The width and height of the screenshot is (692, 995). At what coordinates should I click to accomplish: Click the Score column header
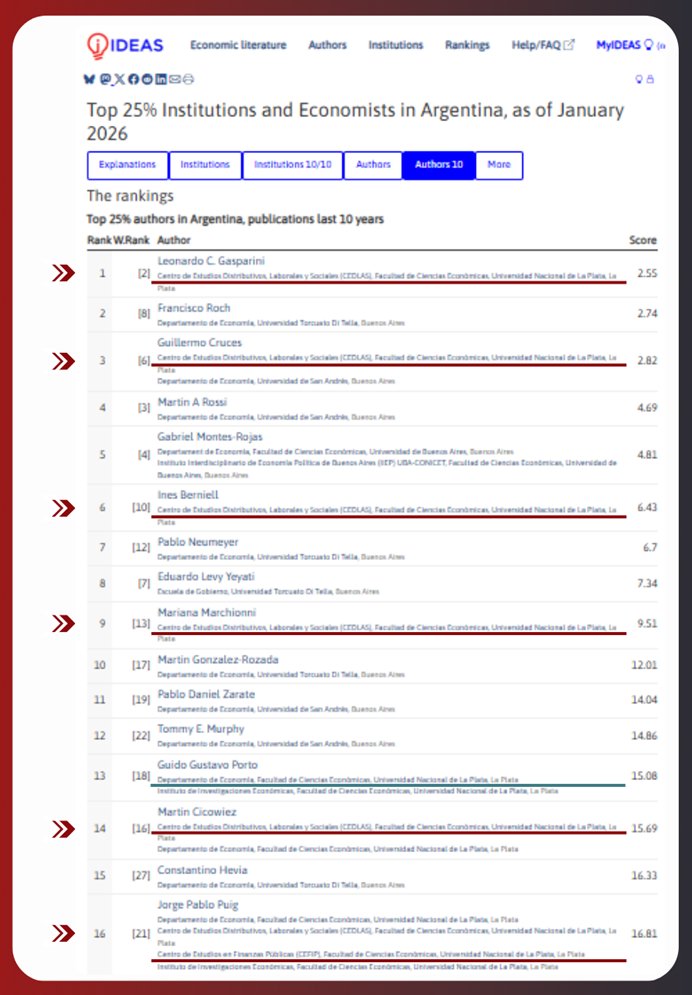click(x=643, y=241)
